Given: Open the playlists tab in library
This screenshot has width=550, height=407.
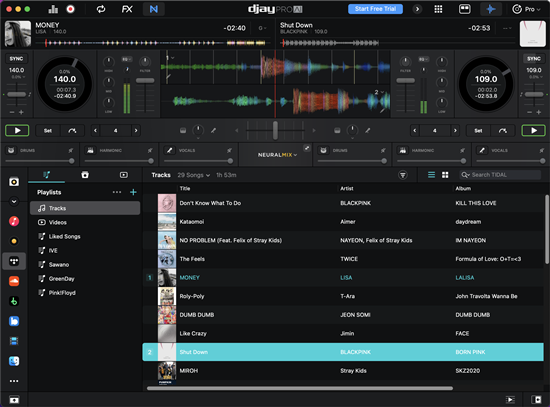Looking at the screenshot, I should [x=46, y=175].
